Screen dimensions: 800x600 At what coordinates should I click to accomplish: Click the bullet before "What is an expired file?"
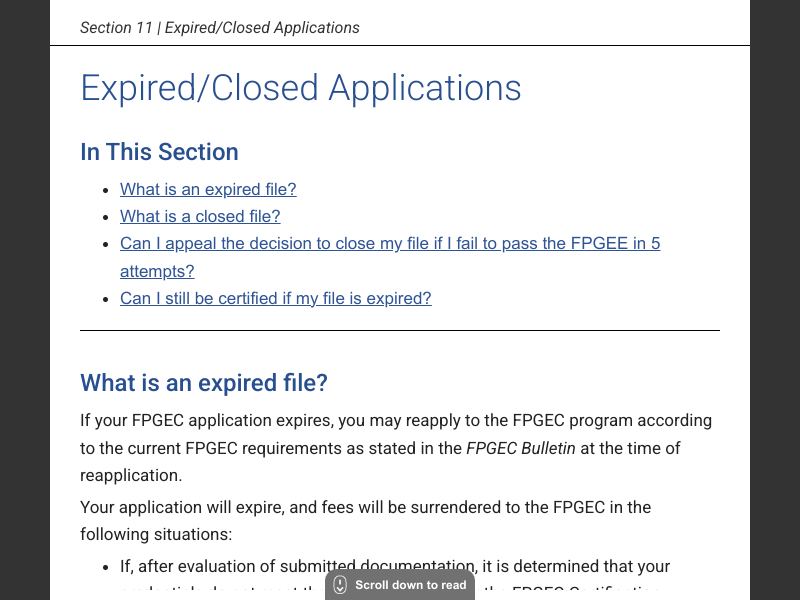(x=106, y=190)
